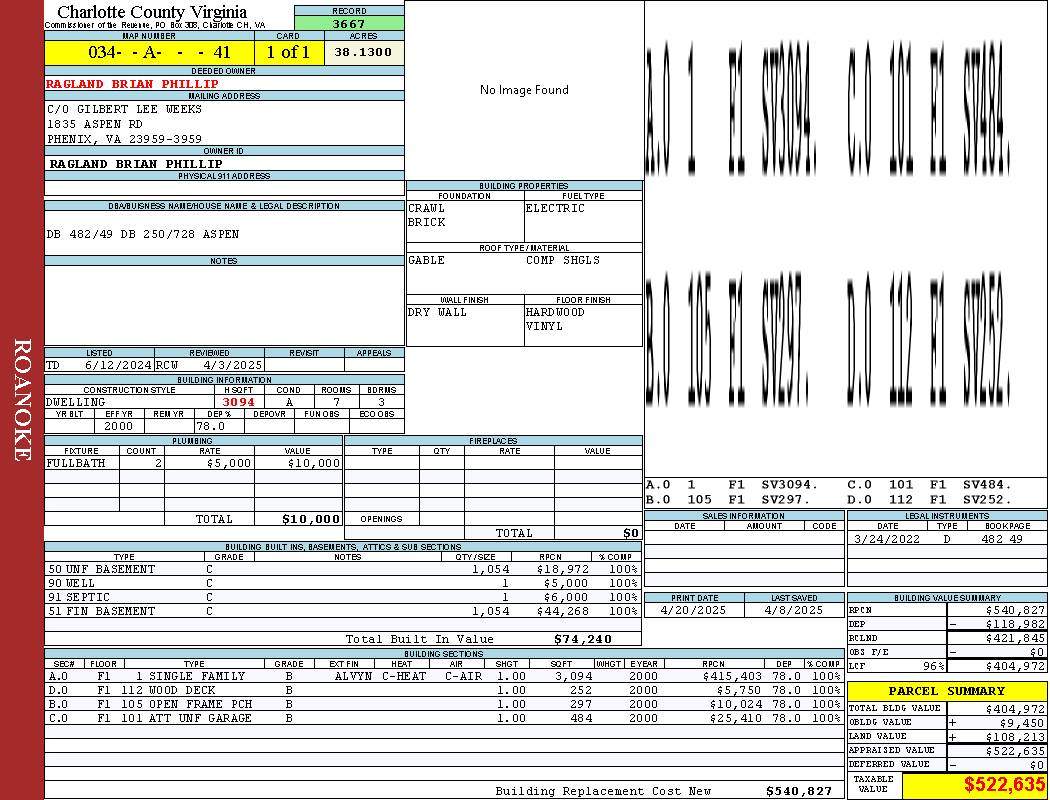Select construction style DWELLING
The width and height of the screenshot is (1050, 800).
point(76,402)
